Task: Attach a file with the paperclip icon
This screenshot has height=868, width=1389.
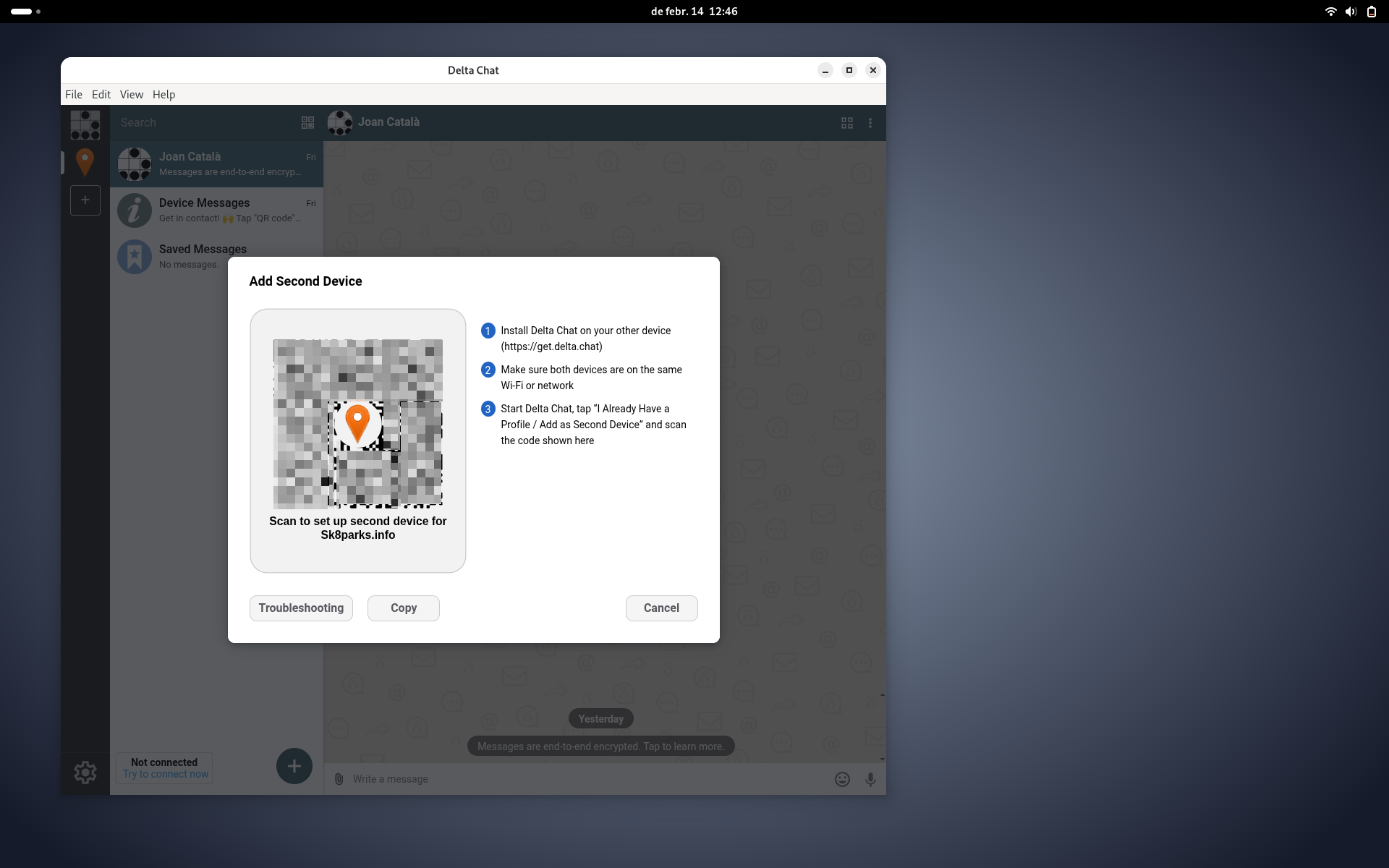Action: (338, 779)
